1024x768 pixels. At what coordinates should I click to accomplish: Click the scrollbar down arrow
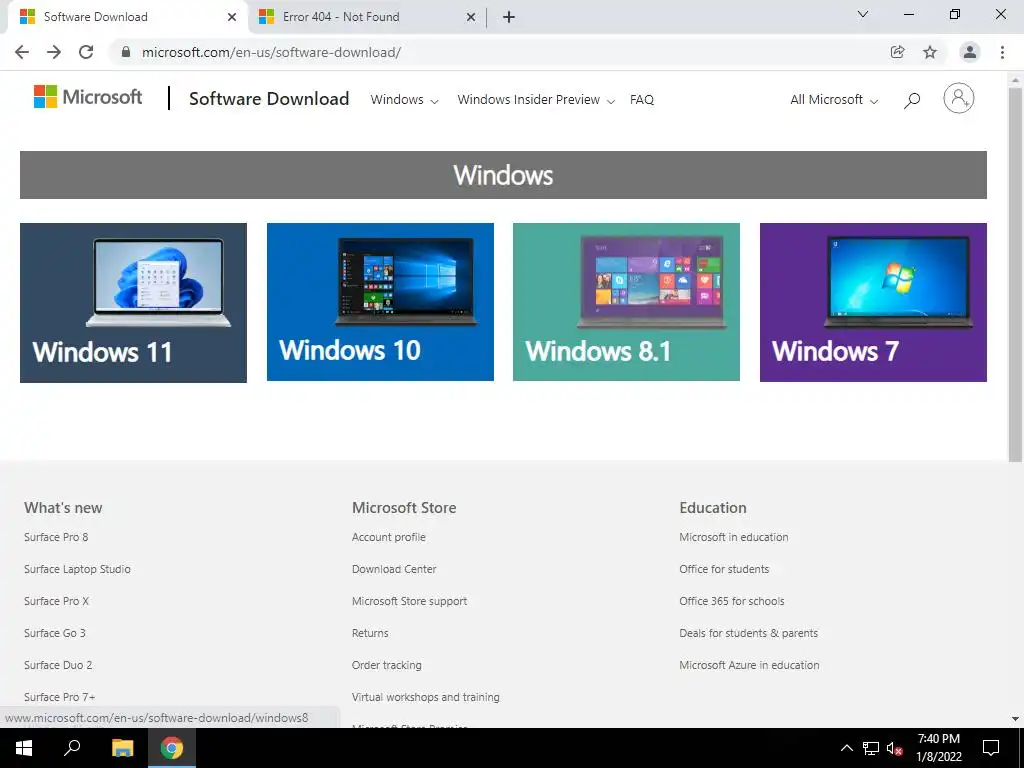coord(1015,719)
